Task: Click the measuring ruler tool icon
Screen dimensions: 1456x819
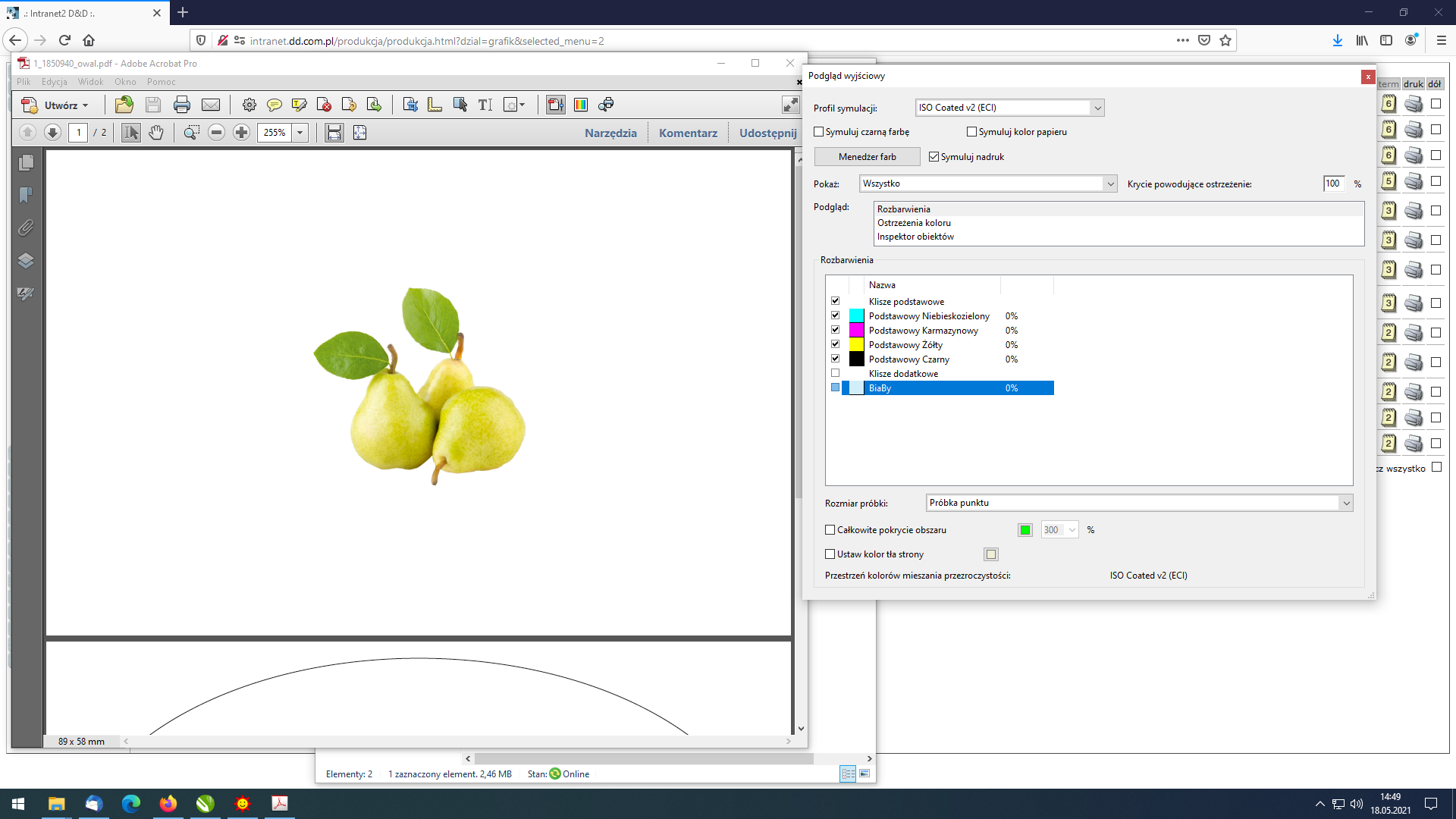Action: pos(435,105)
